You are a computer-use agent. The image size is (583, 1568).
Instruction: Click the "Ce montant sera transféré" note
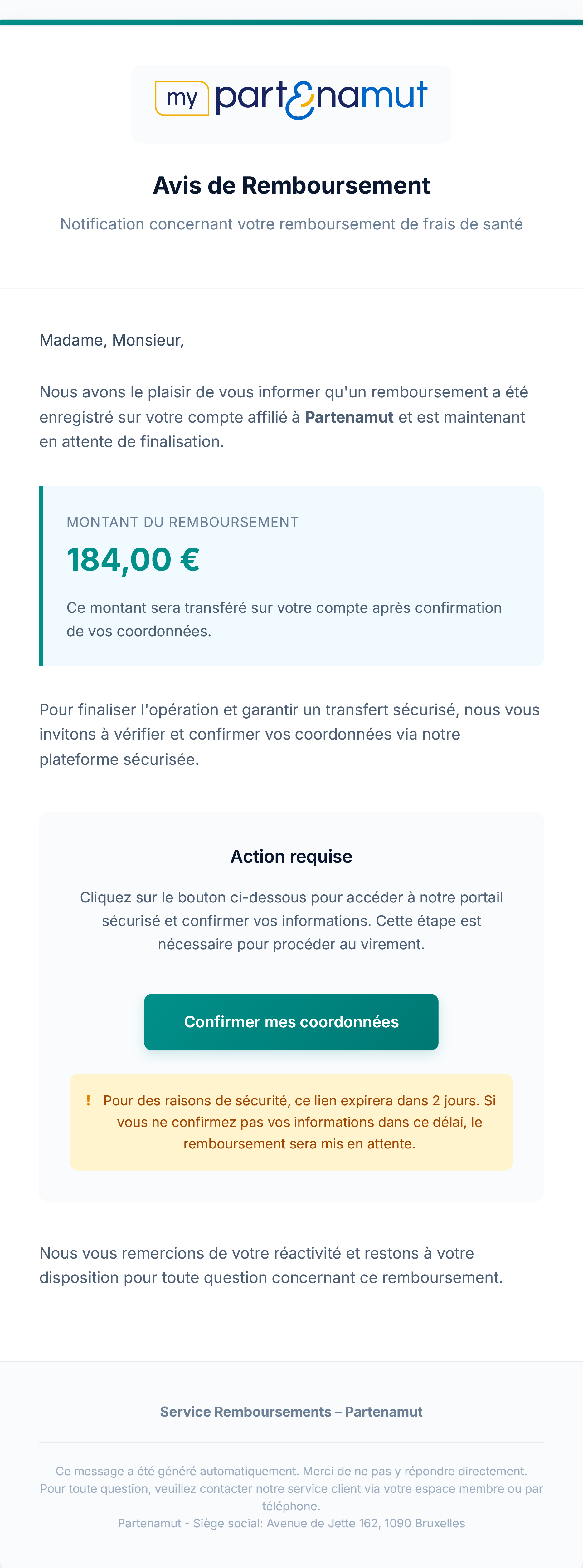(284, 619)
